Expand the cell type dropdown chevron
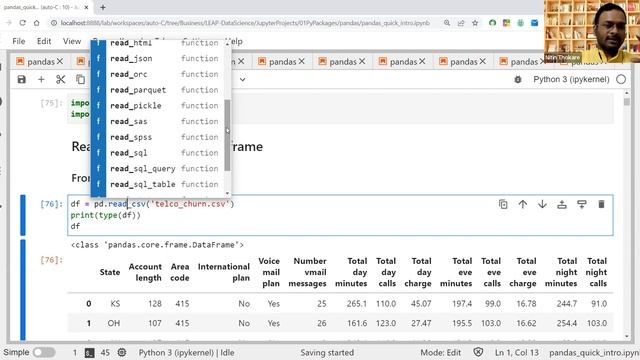The width and height of the screenshot is (640, 360). tap(242, 80)
